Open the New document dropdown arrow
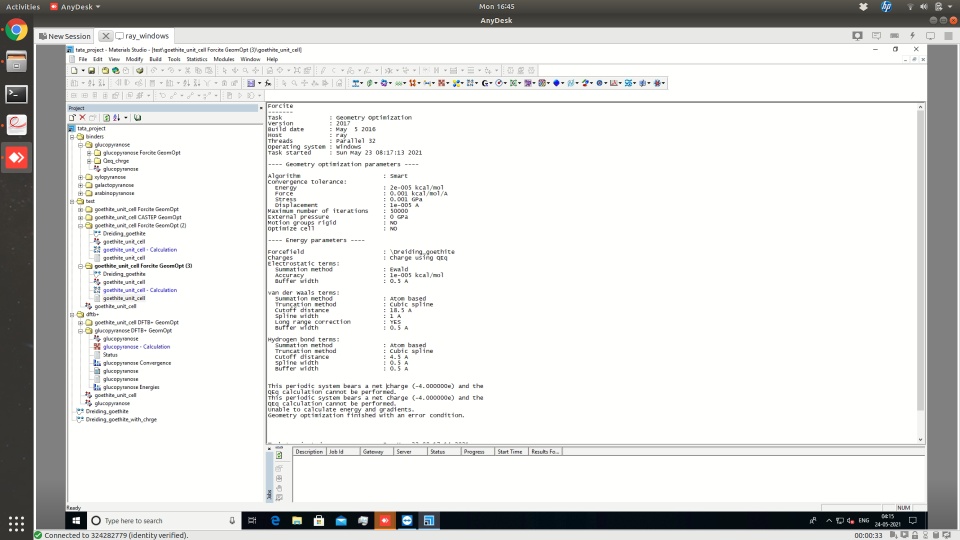The width and height of the screenshot is (960, 540). click(83, 70)
